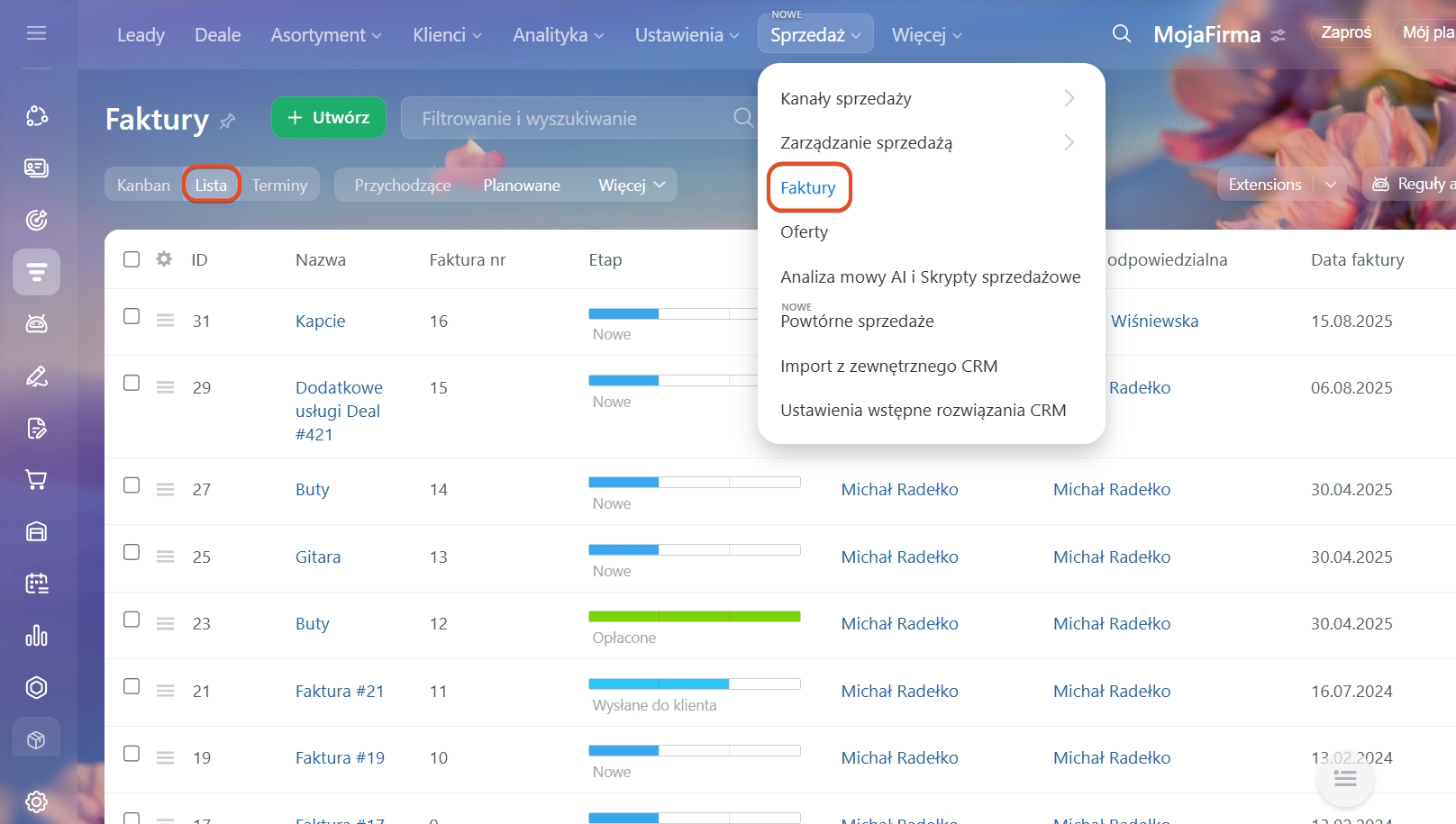
Task: Select Oferty from the Sprzedaż menu
Action: tap(804, 232)
